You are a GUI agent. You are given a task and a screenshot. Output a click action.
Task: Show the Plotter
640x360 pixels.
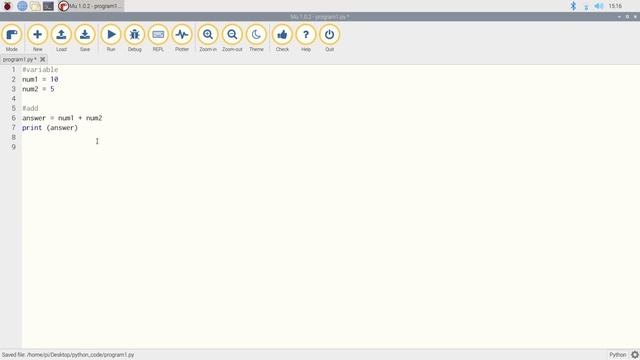point(182,38)
